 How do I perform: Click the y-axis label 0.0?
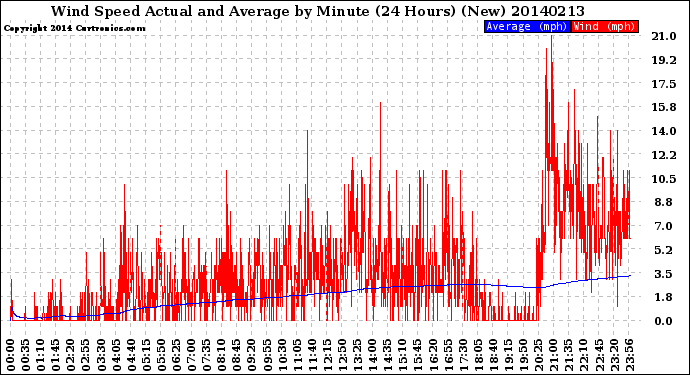pyautogui.click(x=664, y=321)
